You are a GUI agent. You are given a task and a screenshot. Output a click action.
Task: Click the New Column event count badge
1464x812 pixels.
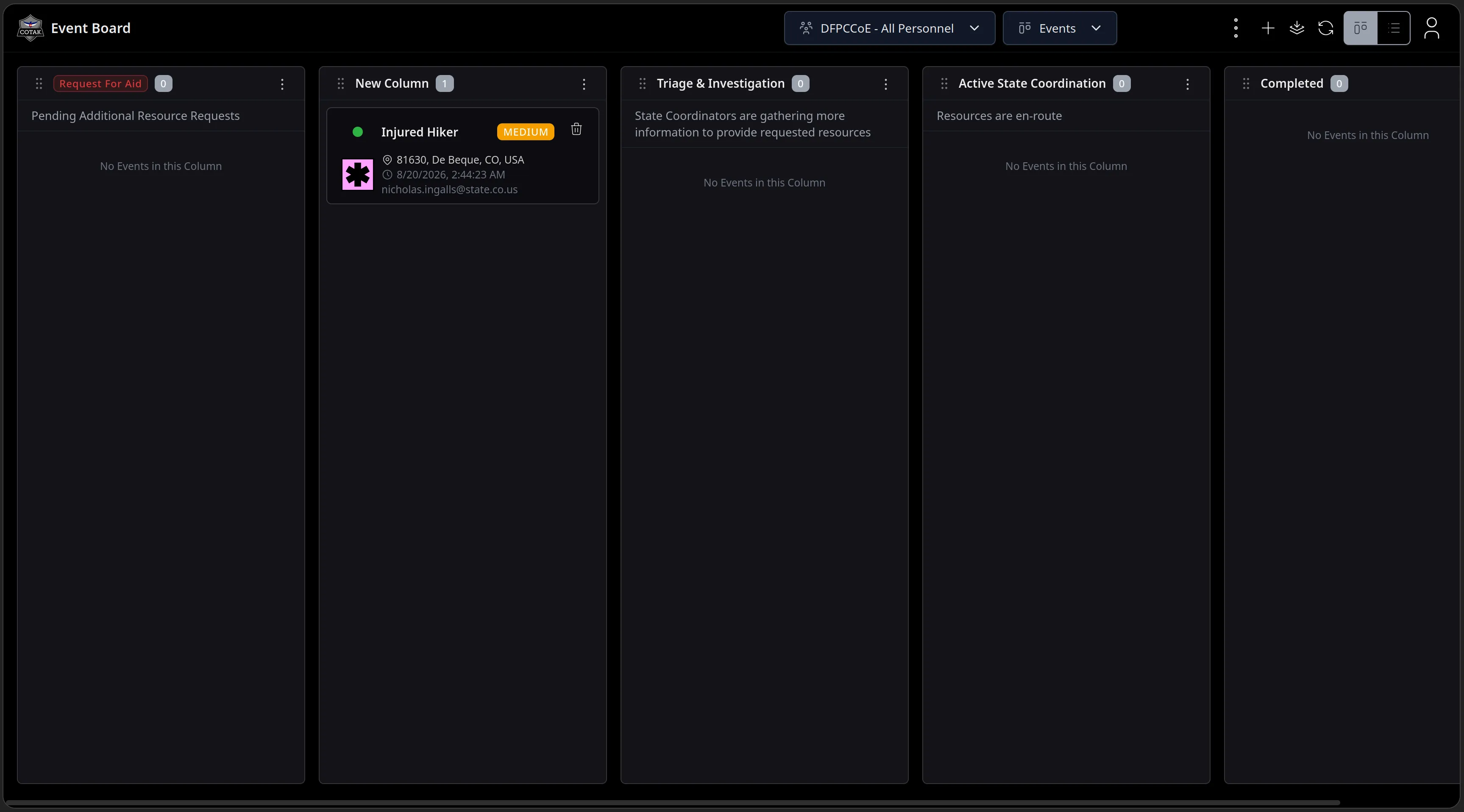[x=445, y=83]
